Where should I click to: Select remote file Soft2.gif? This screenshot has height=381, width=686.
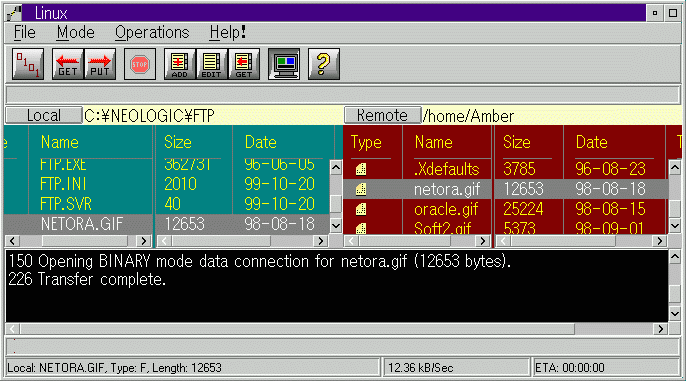pos(442,227)
